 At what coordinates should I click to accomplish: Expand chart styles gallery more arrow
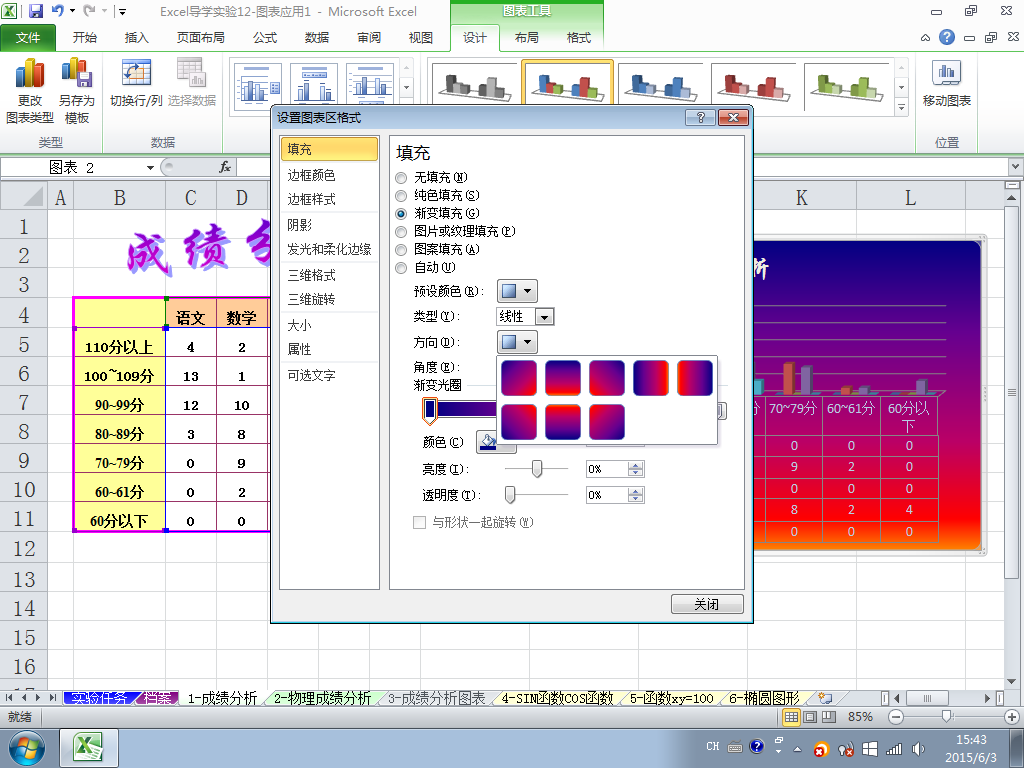901,108
